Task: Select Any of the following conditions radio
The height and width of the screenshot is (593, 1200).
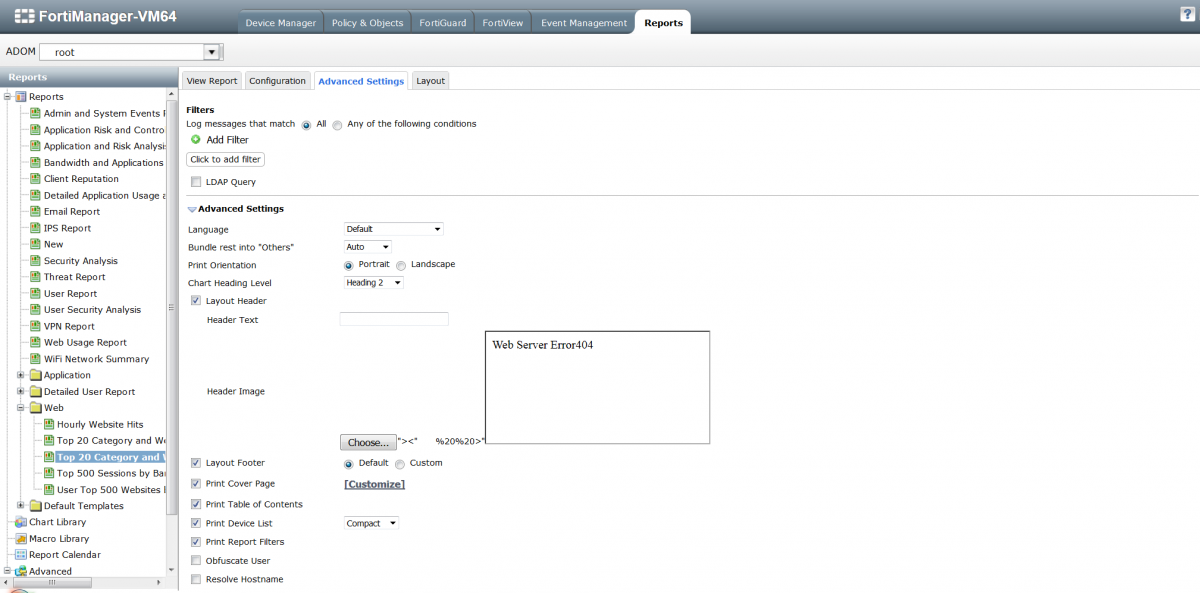Action: 337,125
